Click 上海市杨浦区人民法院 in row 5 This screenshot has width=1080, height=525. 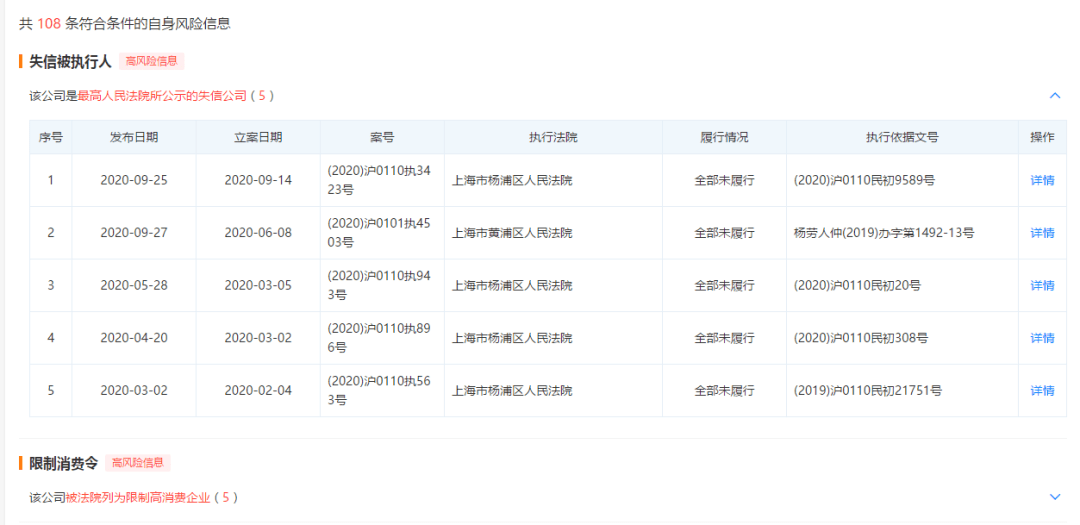coord(512,391)
